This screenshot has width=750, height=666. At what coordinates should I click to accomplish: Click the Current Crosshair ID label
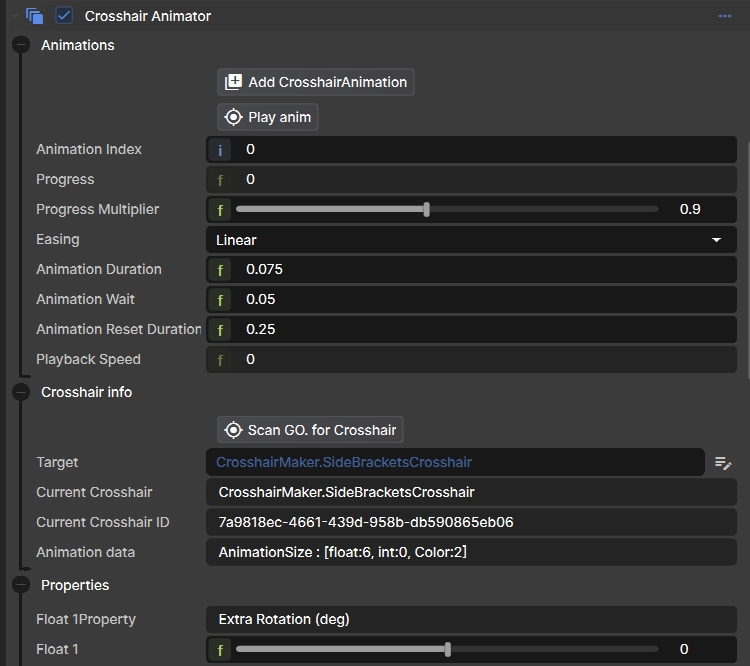tap(103, 522)
